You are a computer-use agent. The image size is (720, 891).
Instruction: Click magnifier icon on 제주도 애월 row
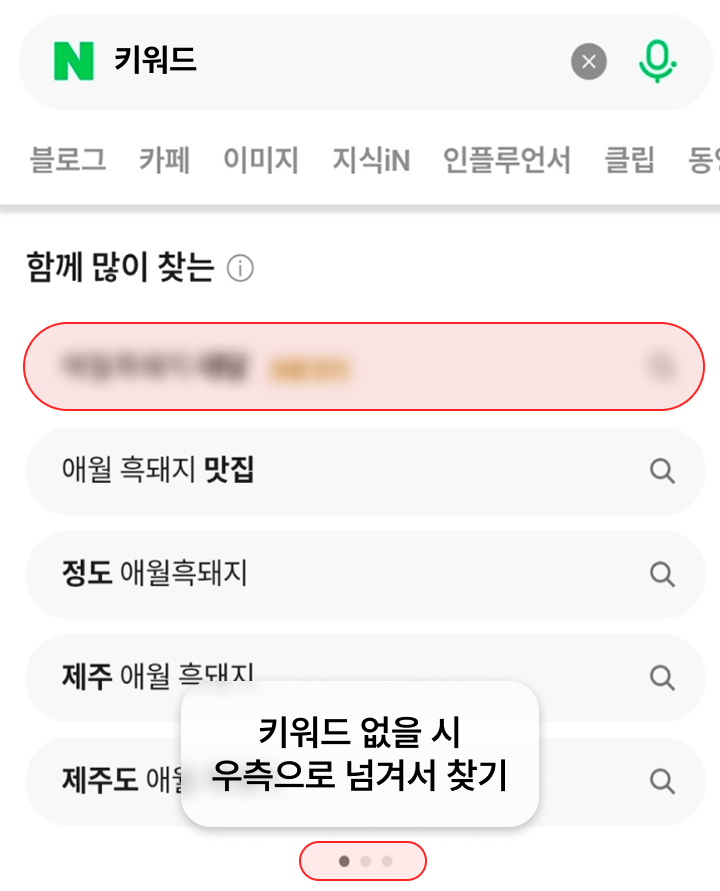pyautogui.click(x=662, y=781)
